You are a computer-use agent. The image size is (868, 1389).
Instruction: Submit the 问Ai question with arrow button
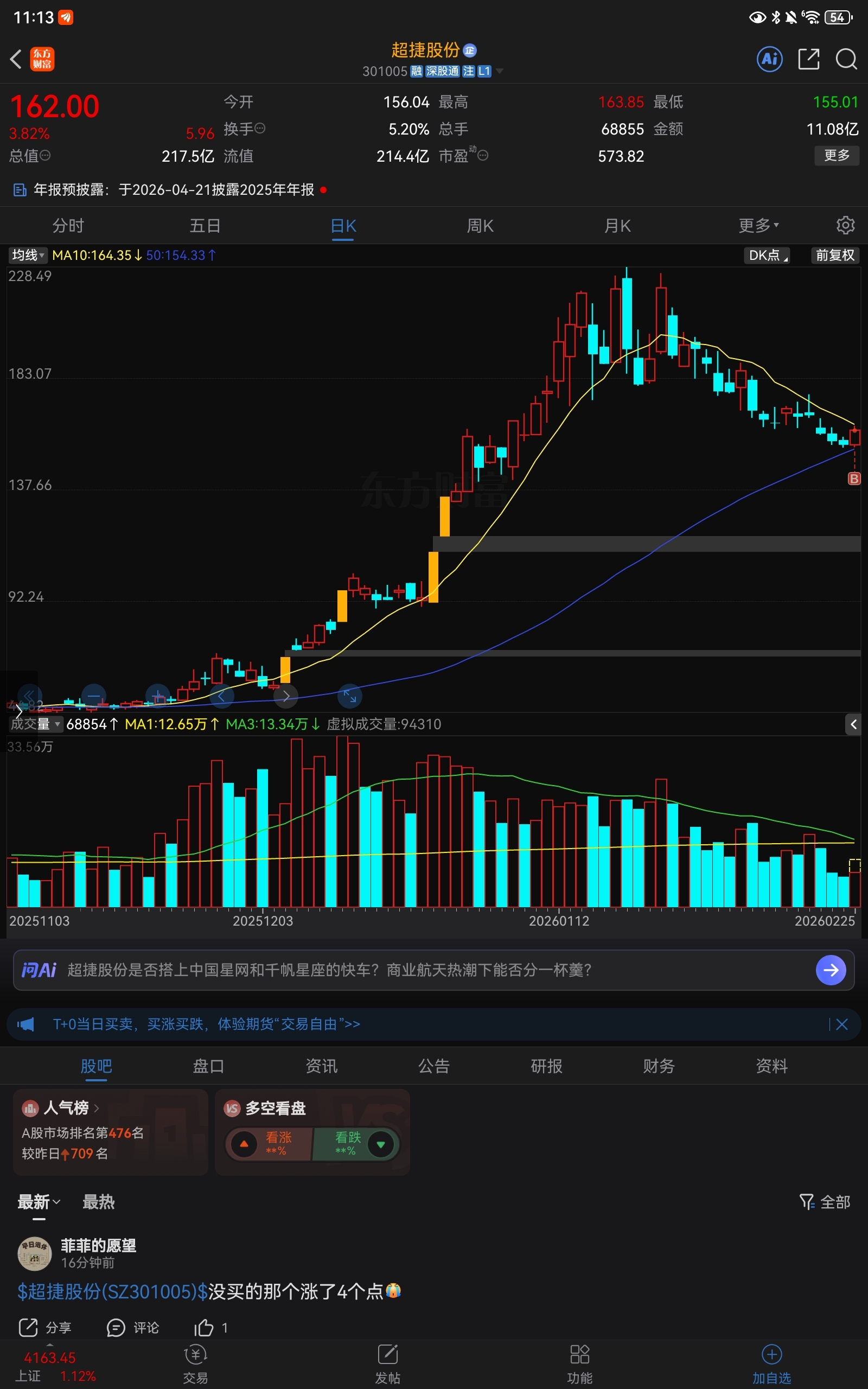tap(831, 970)
